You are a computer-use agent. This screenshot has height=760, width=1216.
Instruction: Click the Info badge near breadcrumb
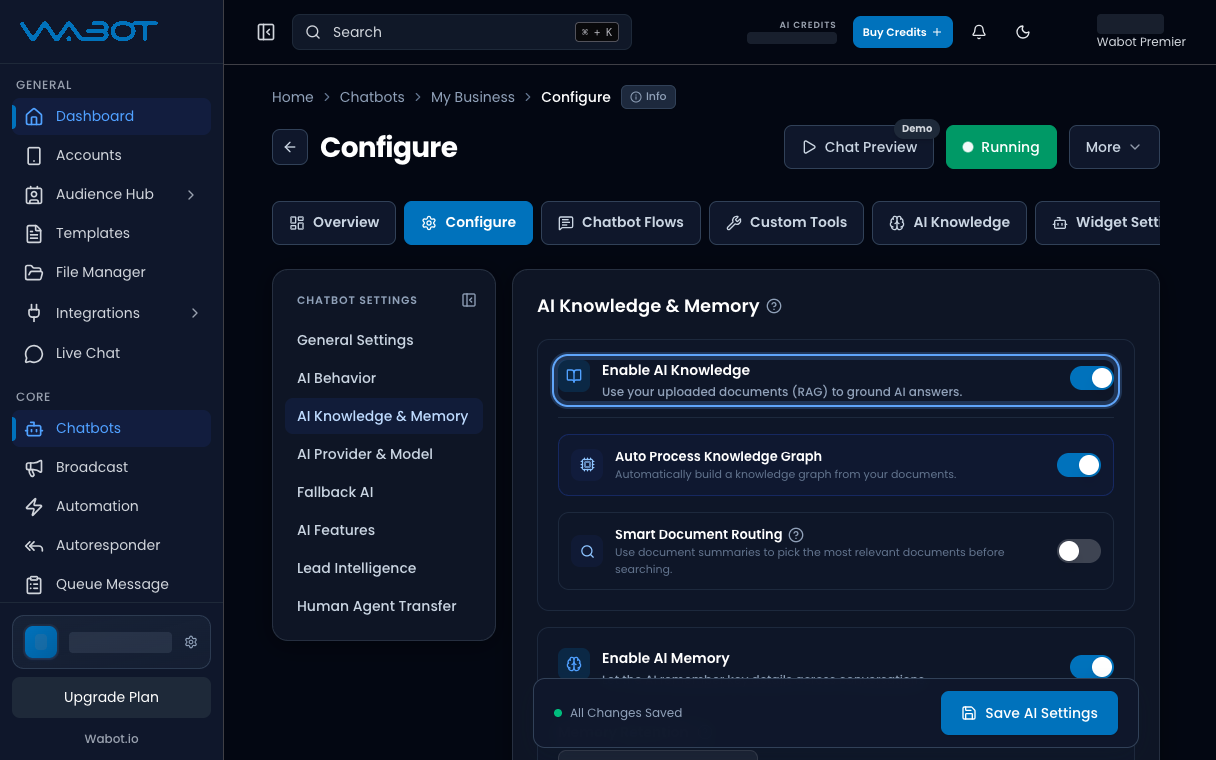648,97
